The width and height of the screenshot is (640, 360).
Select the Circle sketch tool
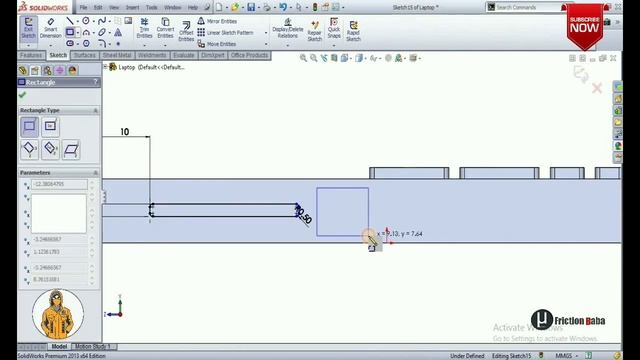click(x=86, y=21)
